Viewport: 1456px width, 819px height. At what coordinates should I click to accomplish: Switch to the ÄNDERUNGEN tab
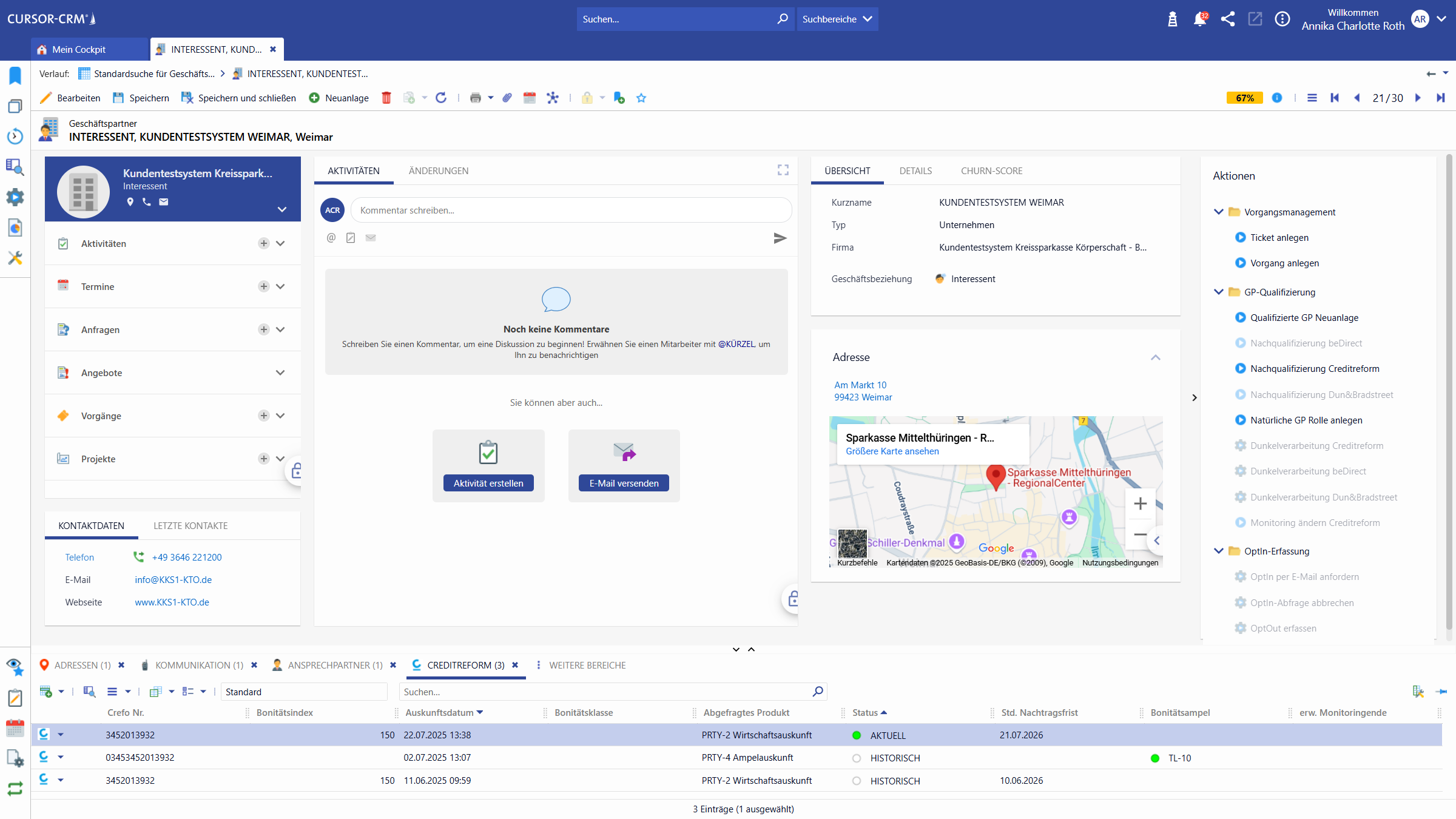click(x=439, y=171)
